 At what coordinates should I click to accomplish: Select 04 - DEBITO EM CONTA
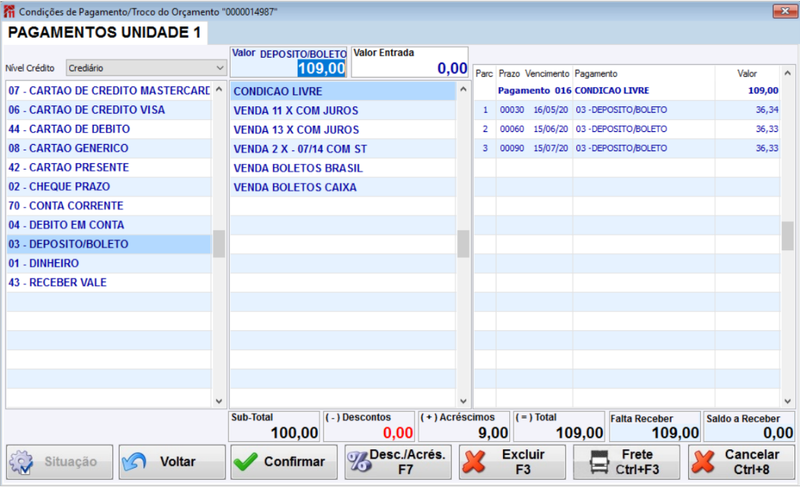point(109,225)
